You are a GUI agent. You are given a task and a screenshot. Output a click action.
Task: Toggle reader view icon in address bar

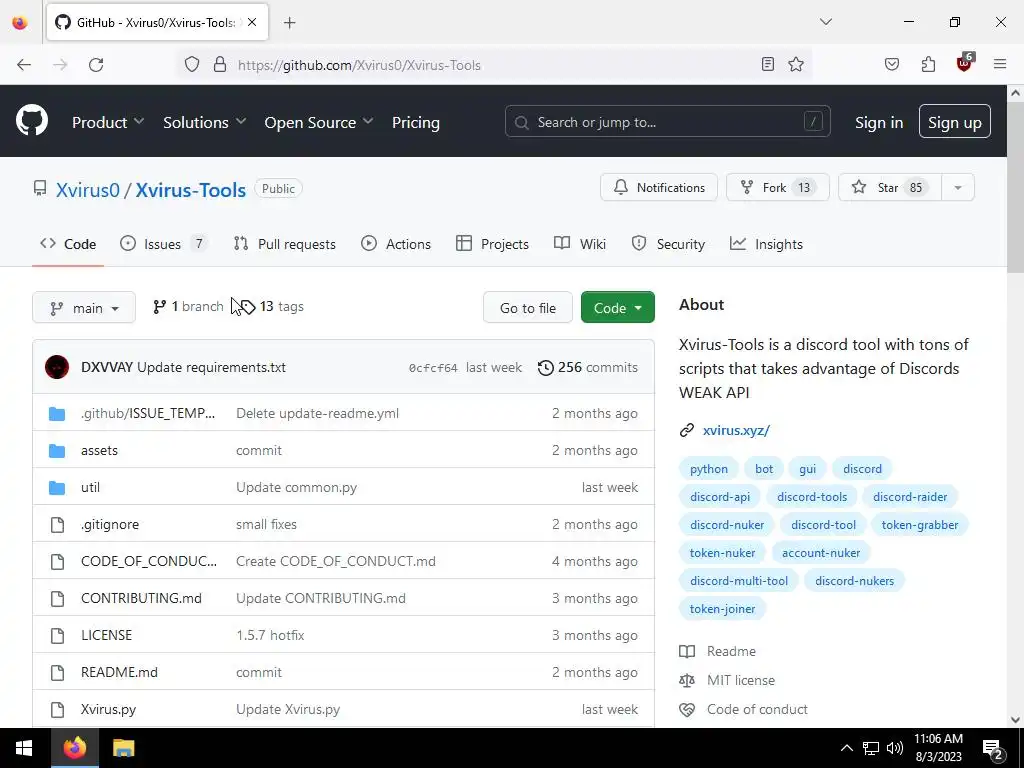click(x=768, y=64)
